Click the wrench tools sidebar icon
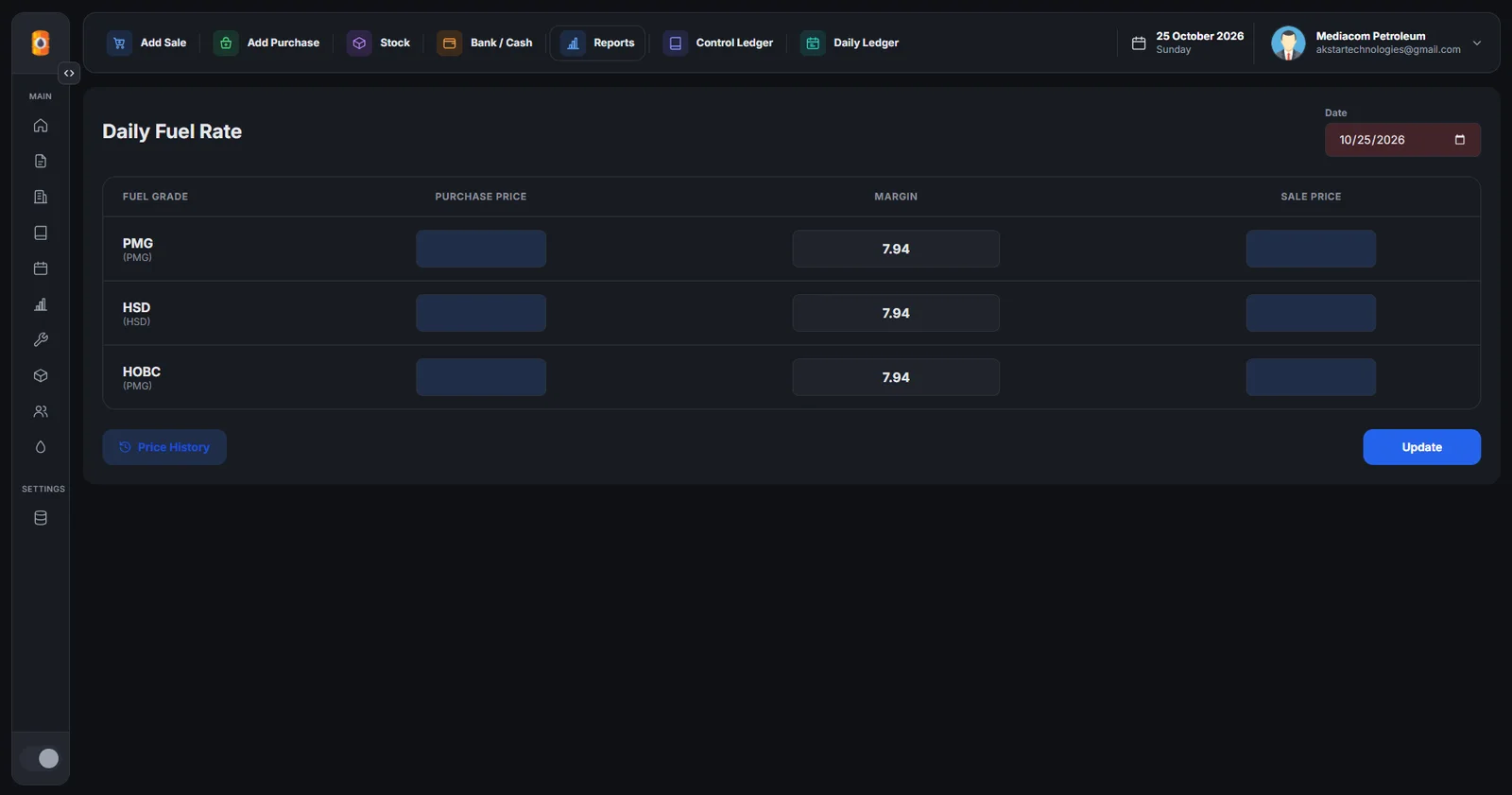This screenshot has width=1512, height=795. click(41, 340)
